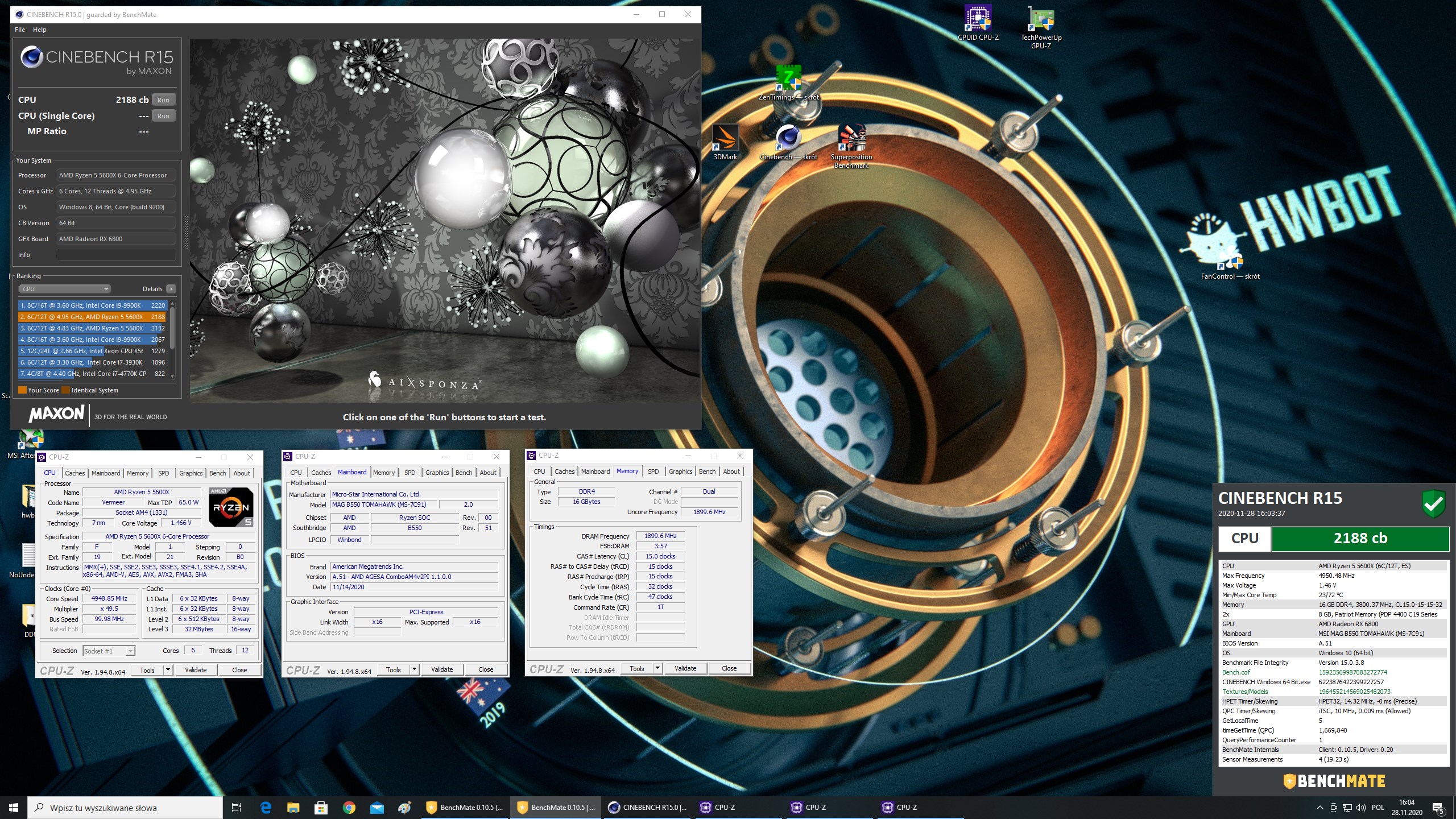1456x819 pixels.
Task: Open the Help menu in Cinebench
Action: coord(40,30)
